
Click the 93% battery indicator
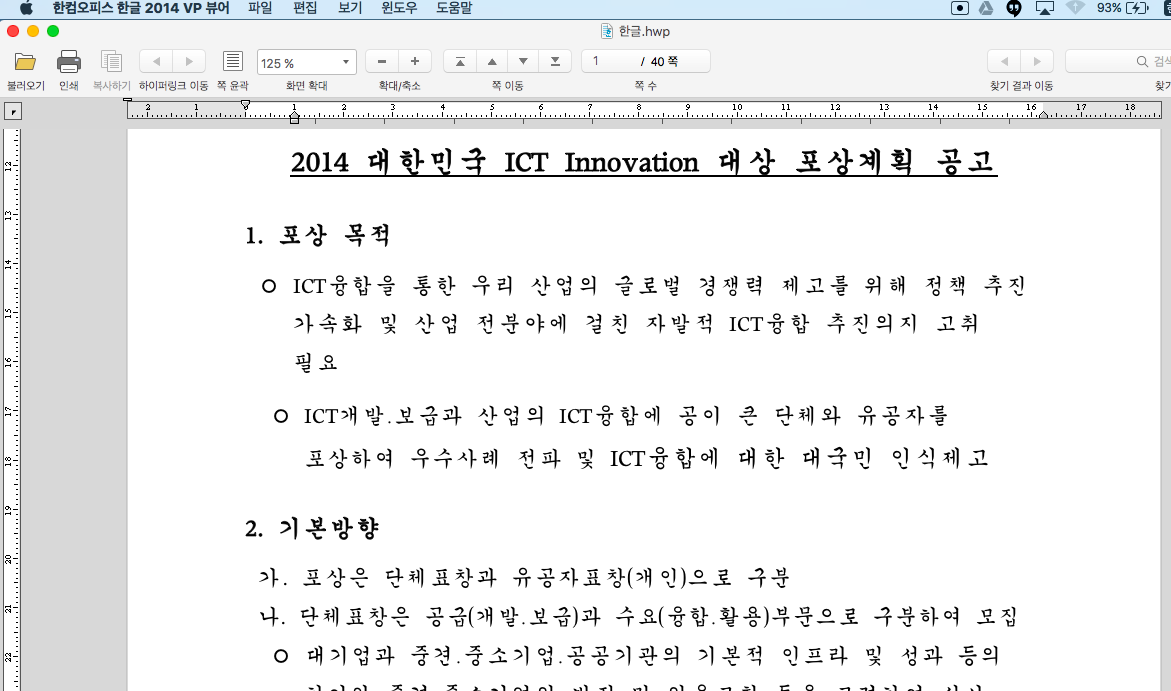click(x=1122, y=8)
